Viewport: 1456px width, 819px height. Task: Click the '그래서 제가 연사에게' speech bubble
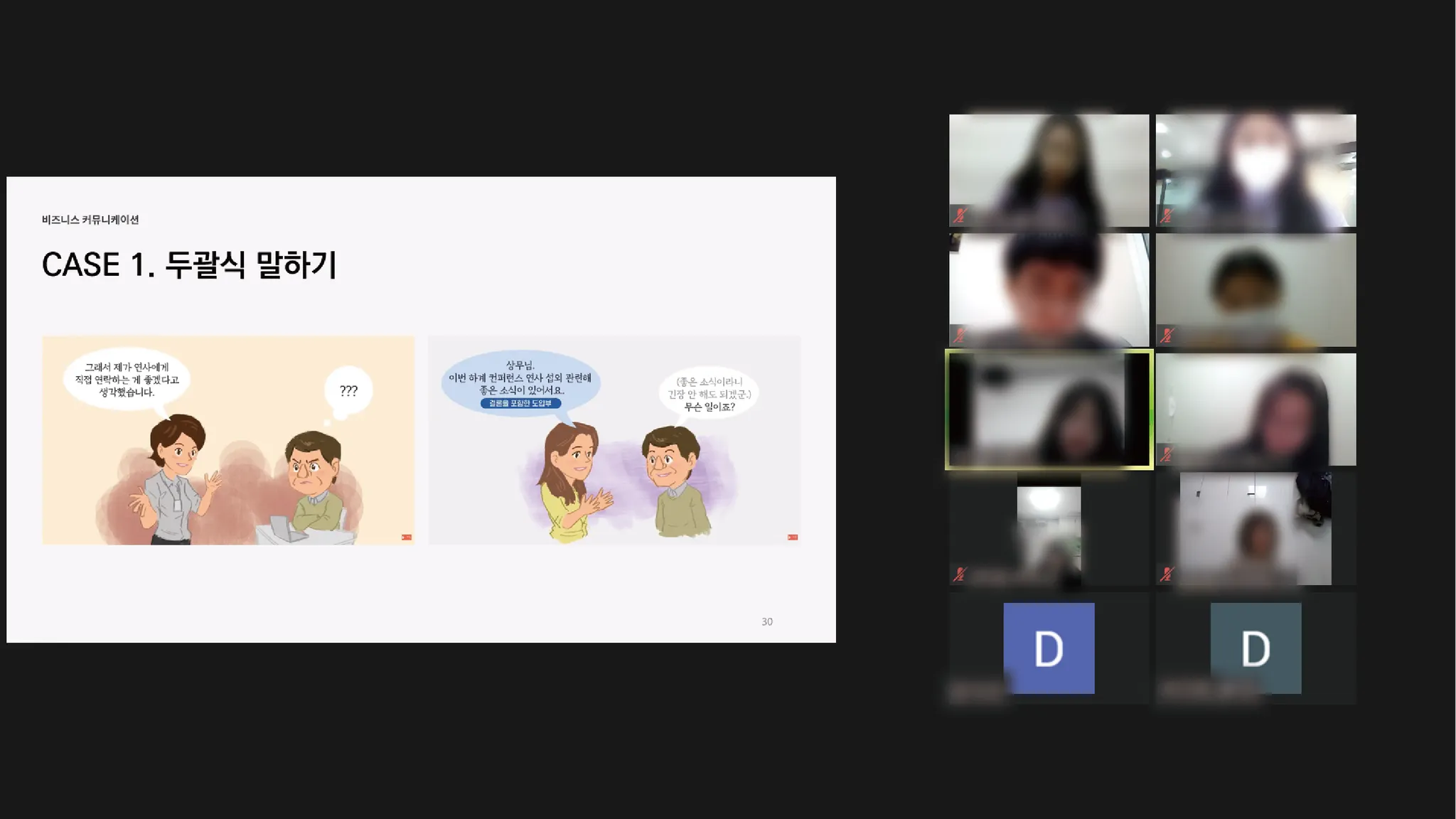point(127,380)
